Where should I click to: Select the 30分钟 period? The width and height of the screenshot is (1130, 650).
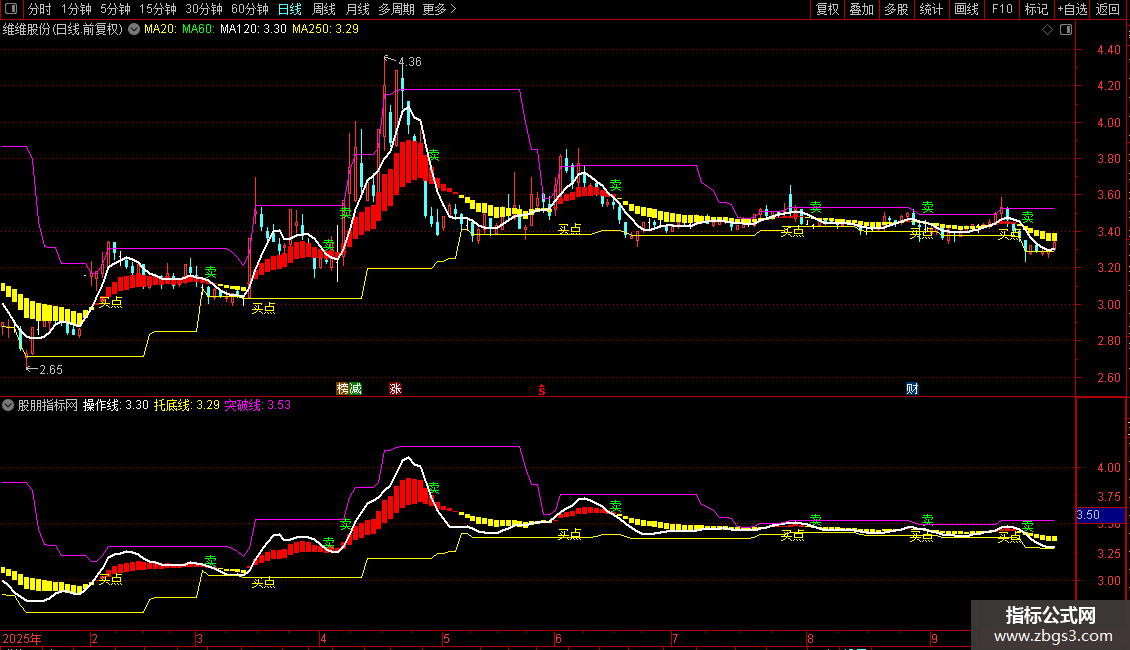pyautogui.click(x=204, y=9)
